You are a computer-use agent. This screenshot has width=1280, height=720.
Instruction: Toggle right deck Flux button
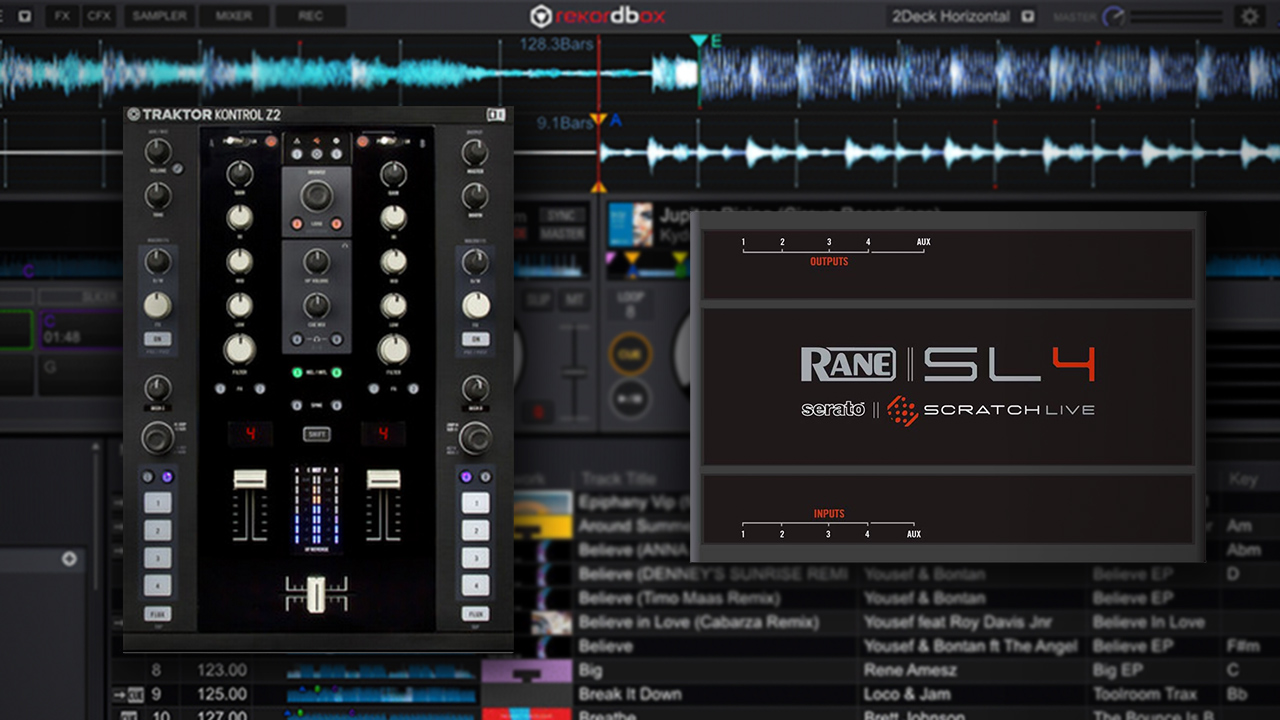(475, 614)
